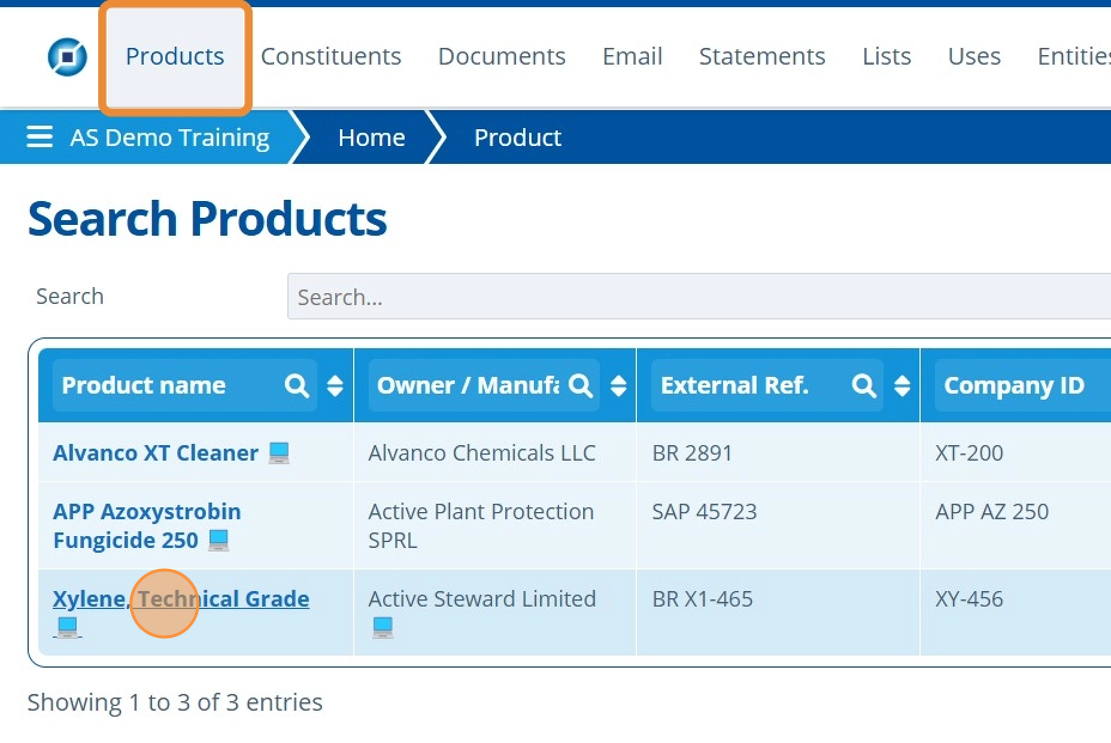Sort by the Owner / Manufacturer column
This screenshot has width=1111, height=743.
pos(618,386)
